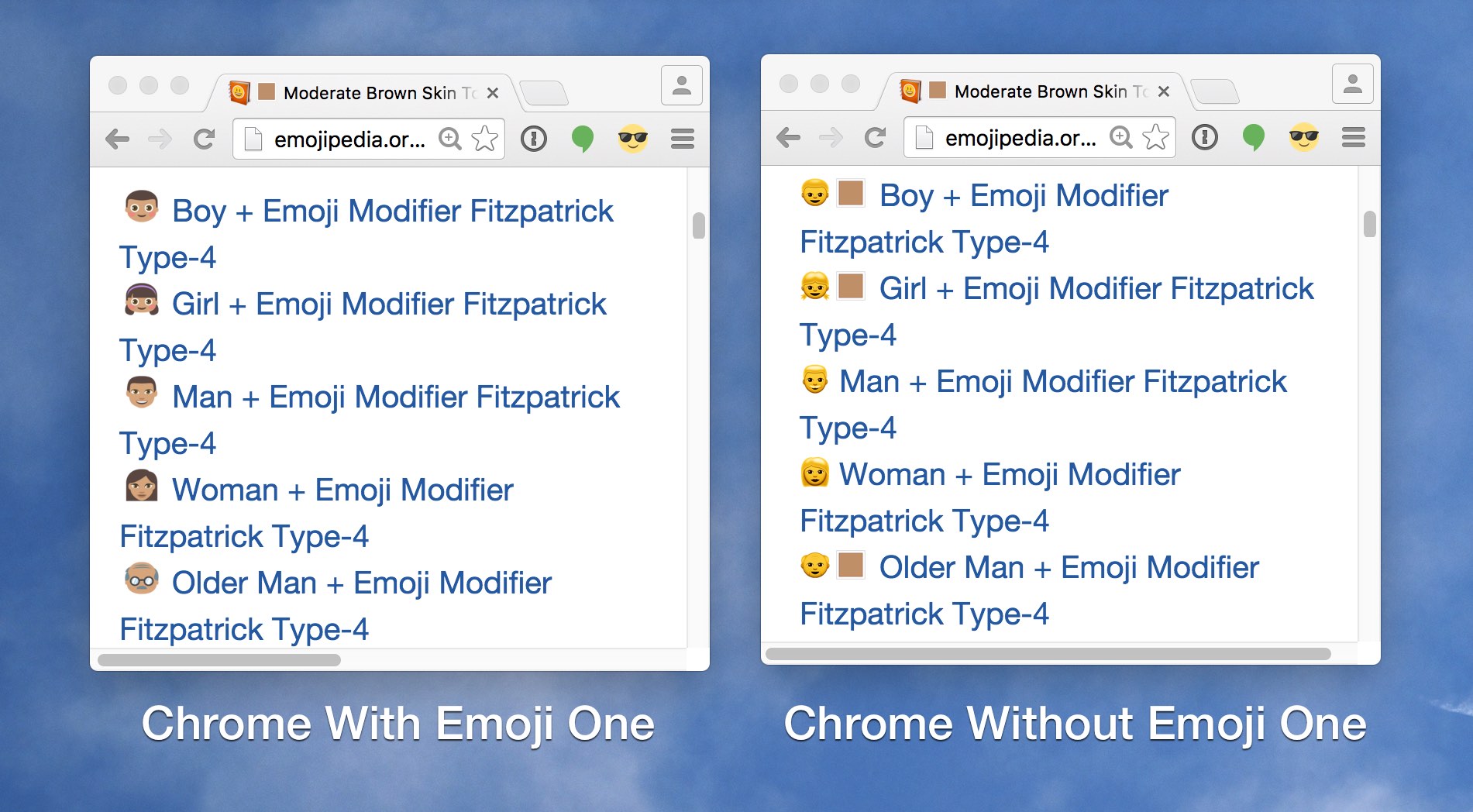Open the Boy + Emoji Modifier link in left window
Screen dimensions: 1473x812
[x=367, y=234]
